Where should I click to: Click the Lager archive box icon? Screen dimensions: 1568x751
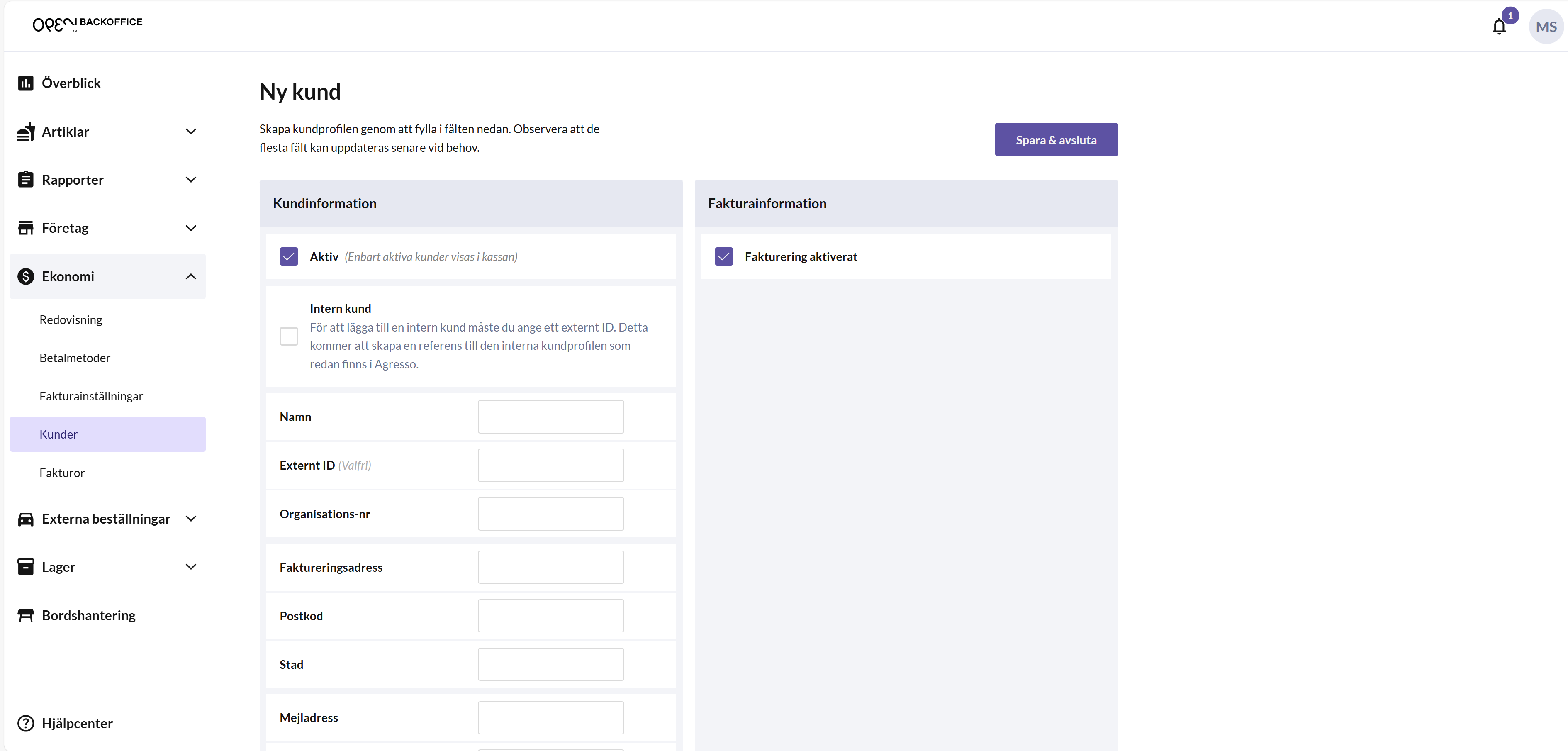(x=26, y=567)
